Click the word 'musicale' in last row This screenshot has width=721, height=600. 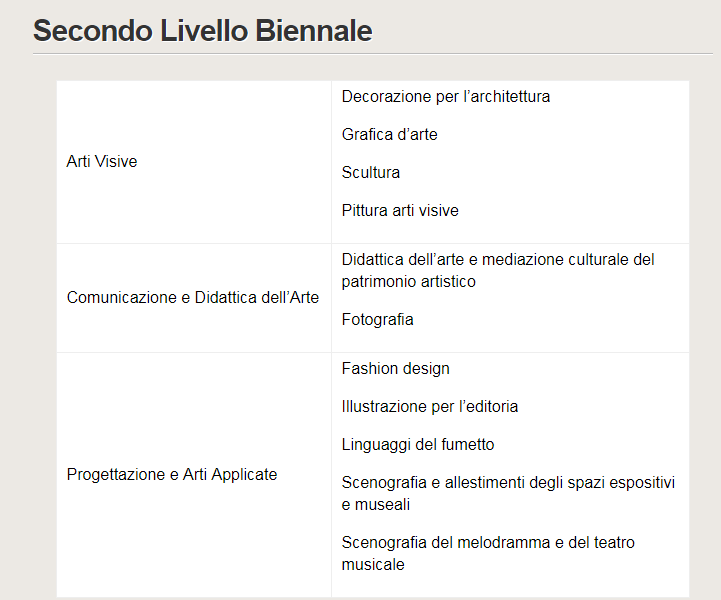[373, 565]
